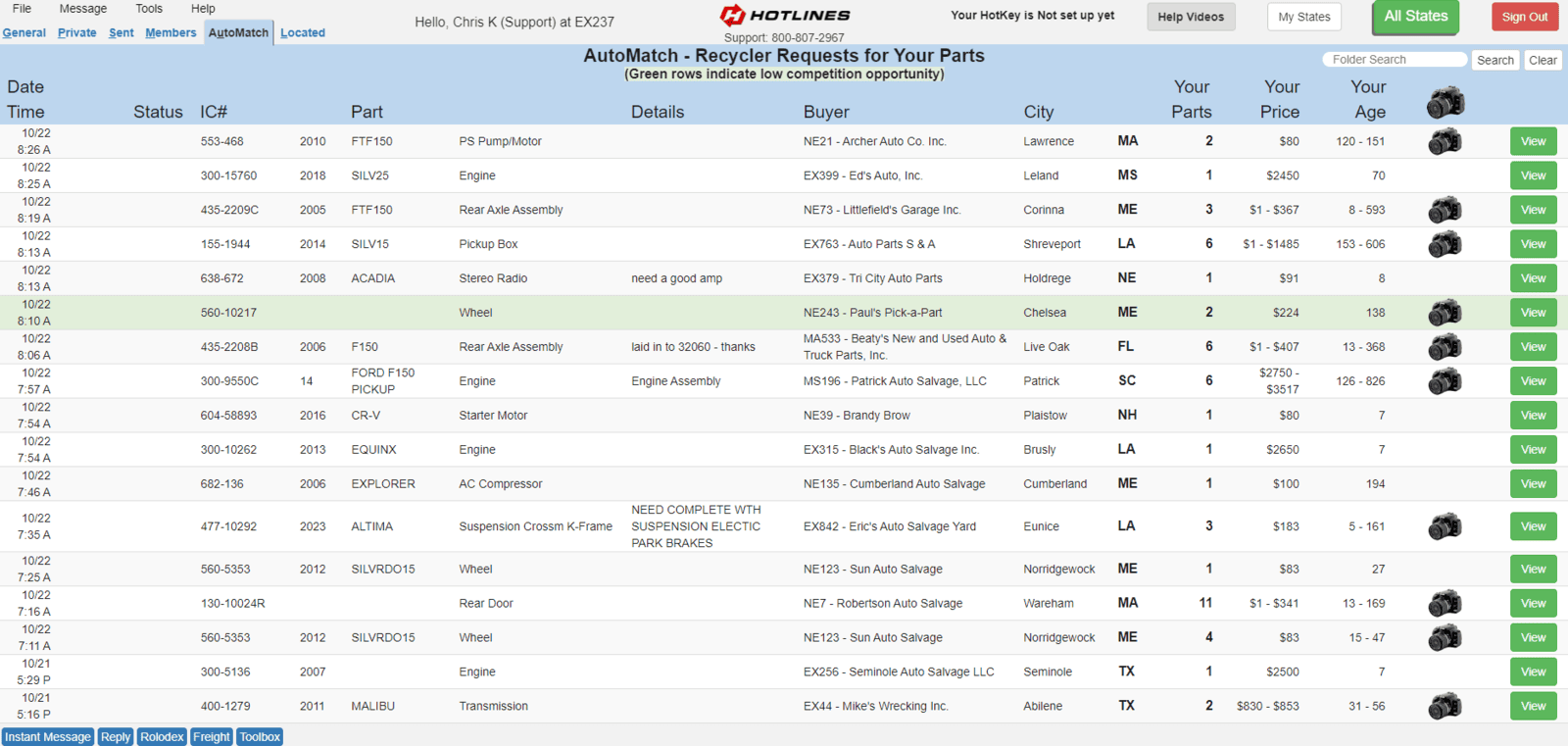
Task: Open photos for Littlefield's Garage row
Action: 1445,210
